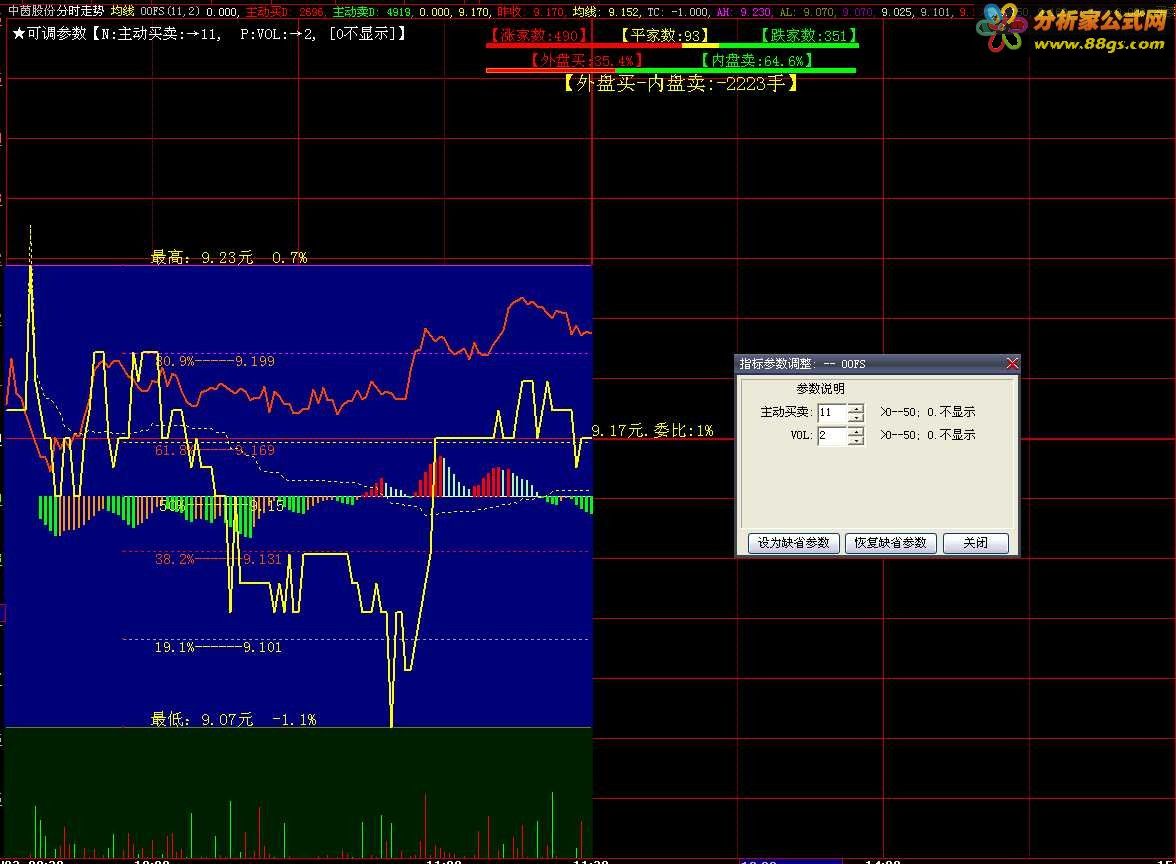Focus the 主动买卖 value field showing 11
This screenshot has height=864, width=1176.
[832, 412]
